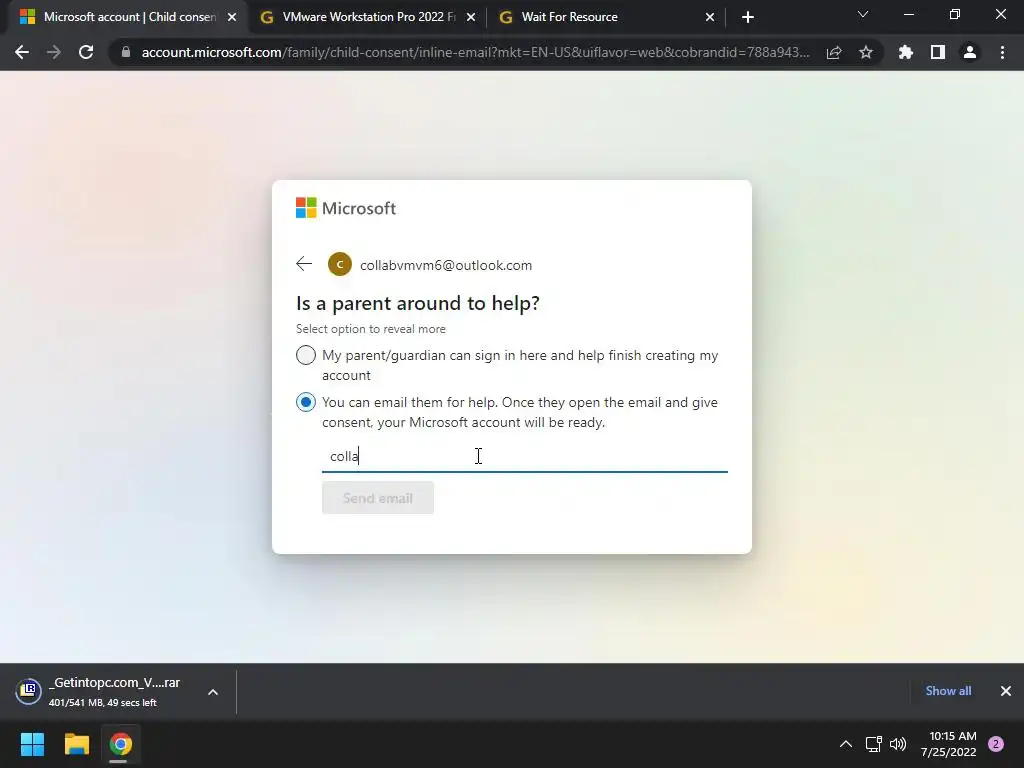Reload the current page
Screen dimensions: 1024x768
[86, 52]
